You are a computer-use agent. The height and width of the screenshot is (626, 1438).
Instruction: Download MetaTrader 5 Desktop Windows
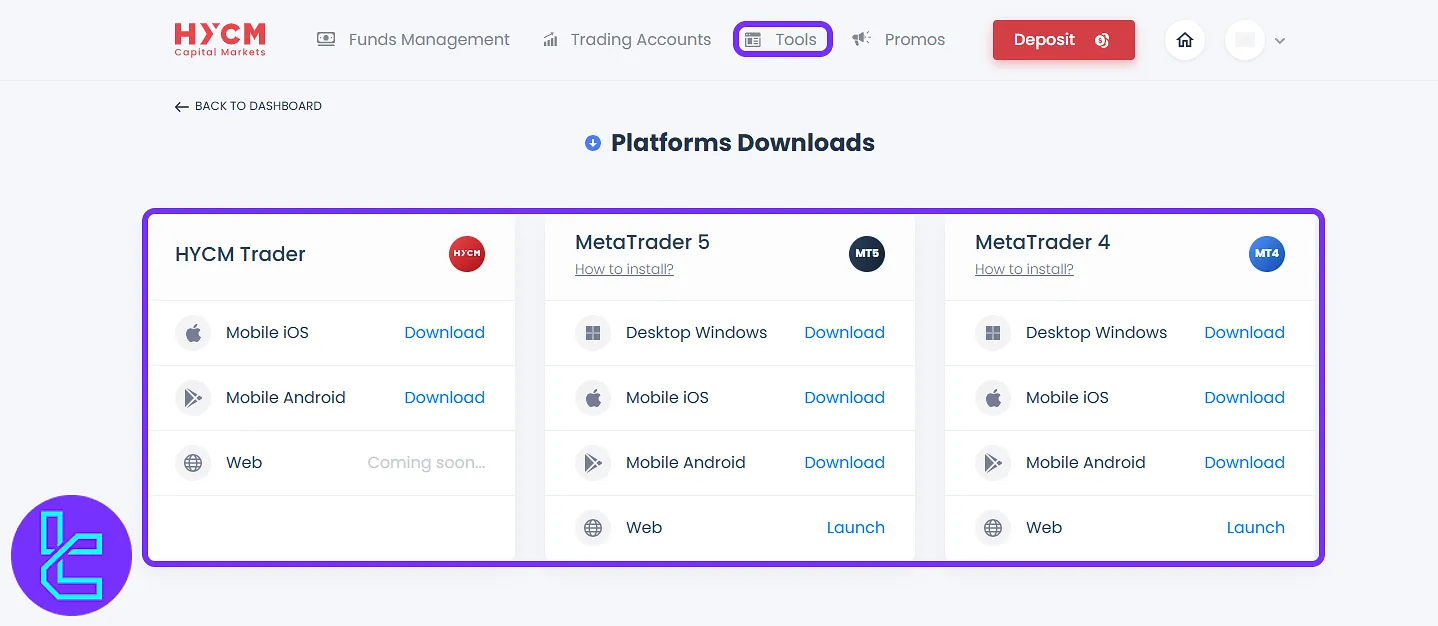click(x=844, y=333)
